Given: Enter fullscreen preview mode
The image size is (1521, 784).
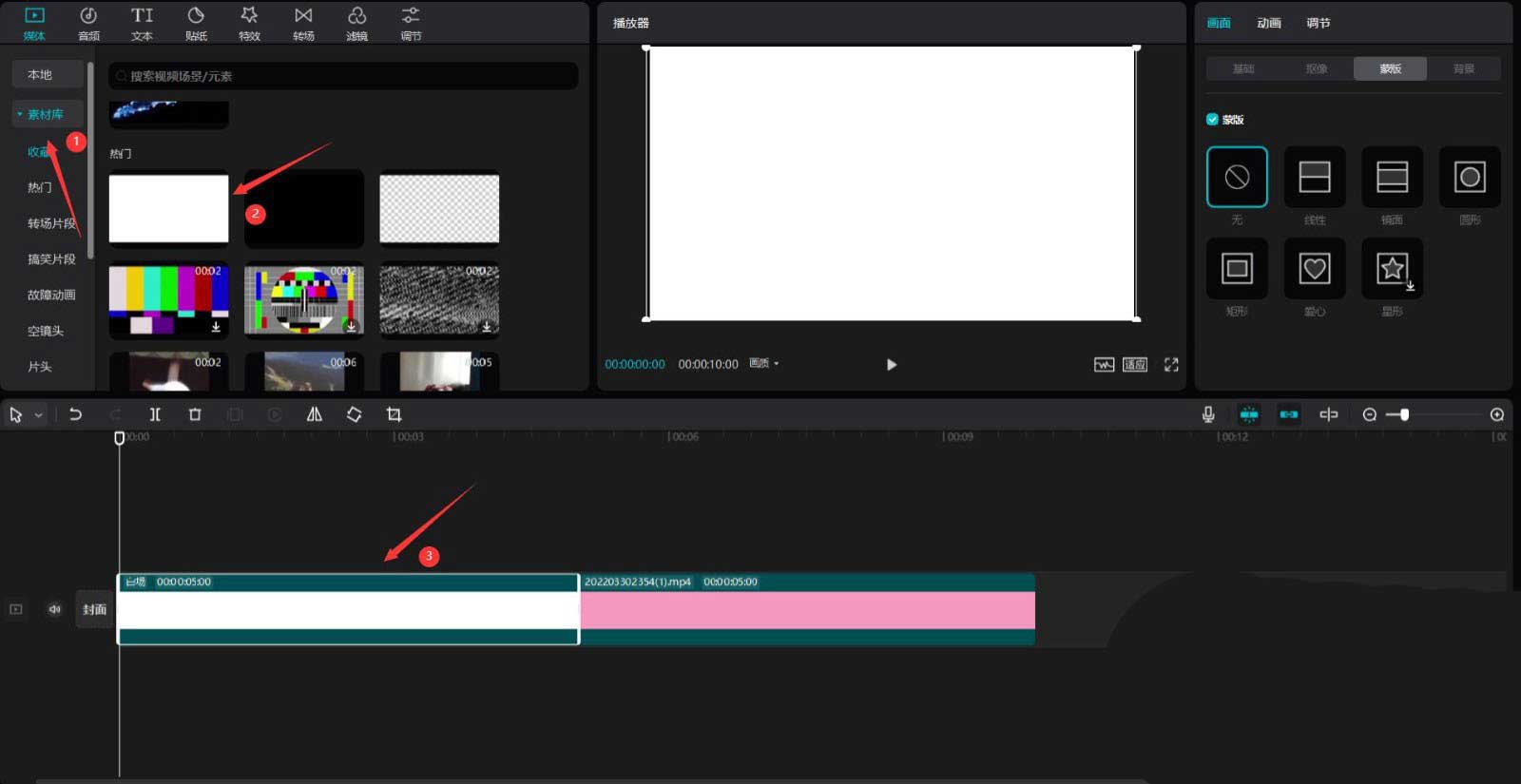Looking at the screenshot, I should 1171,365.
